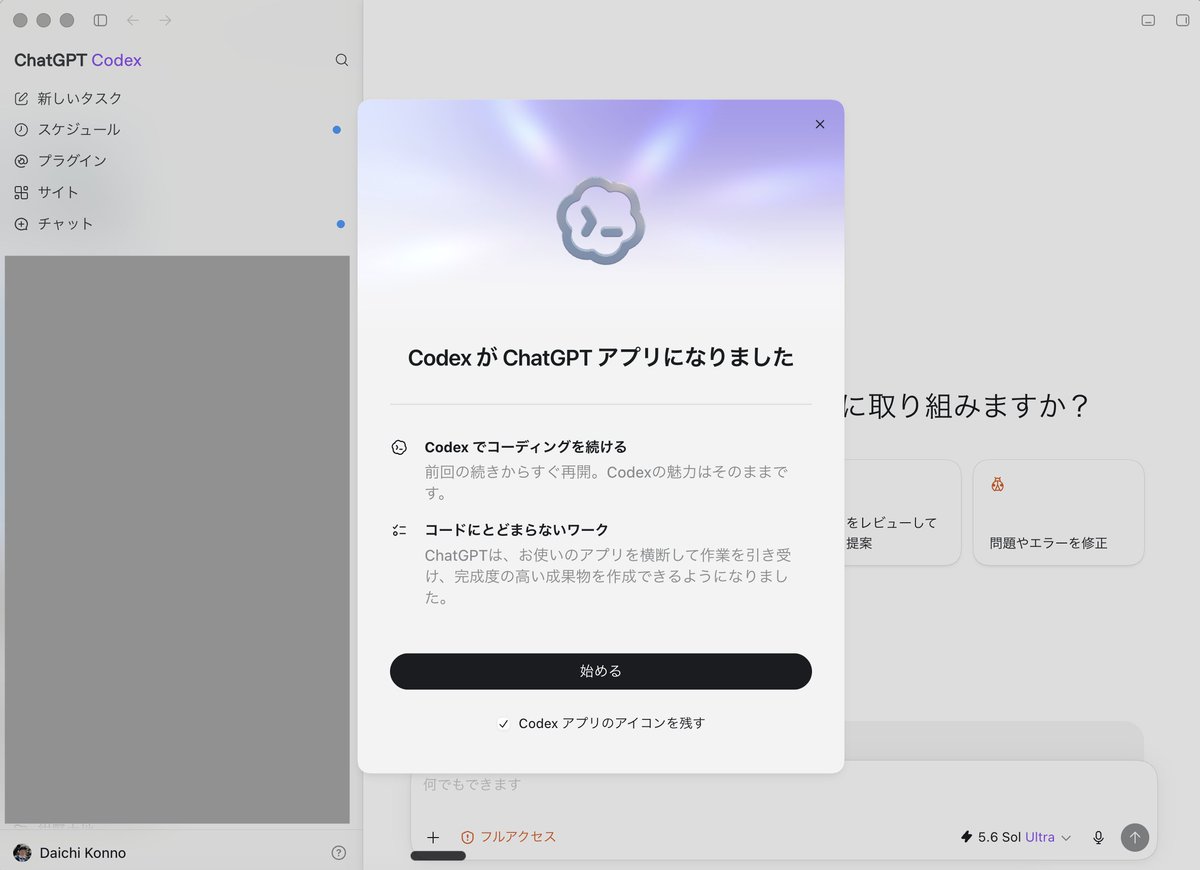Click the new task pencil icon
Screen dimensions: 1200x870
22,98
